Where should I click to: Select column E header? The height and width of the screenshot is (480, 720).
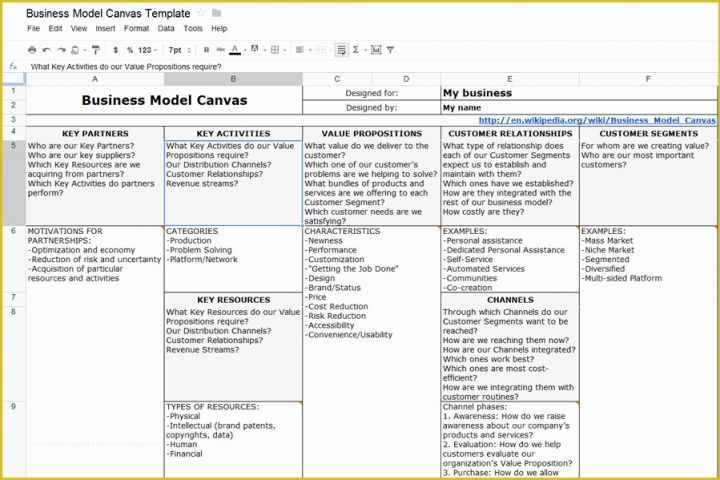[x=510, y=79]
